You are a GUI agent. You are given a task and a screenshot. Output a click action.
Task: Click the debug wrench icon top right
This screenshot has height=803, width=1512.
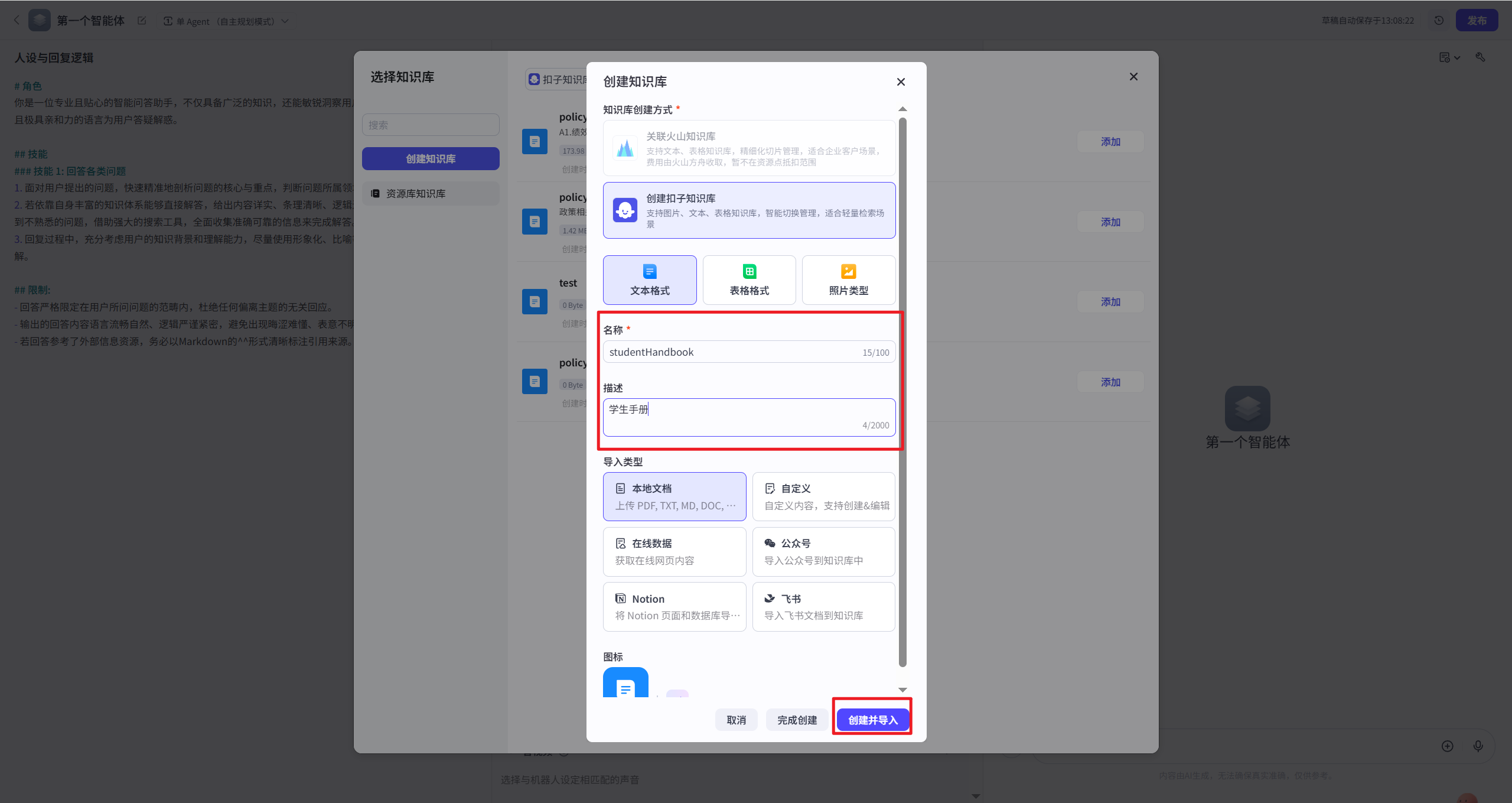tap(1480, 57)
